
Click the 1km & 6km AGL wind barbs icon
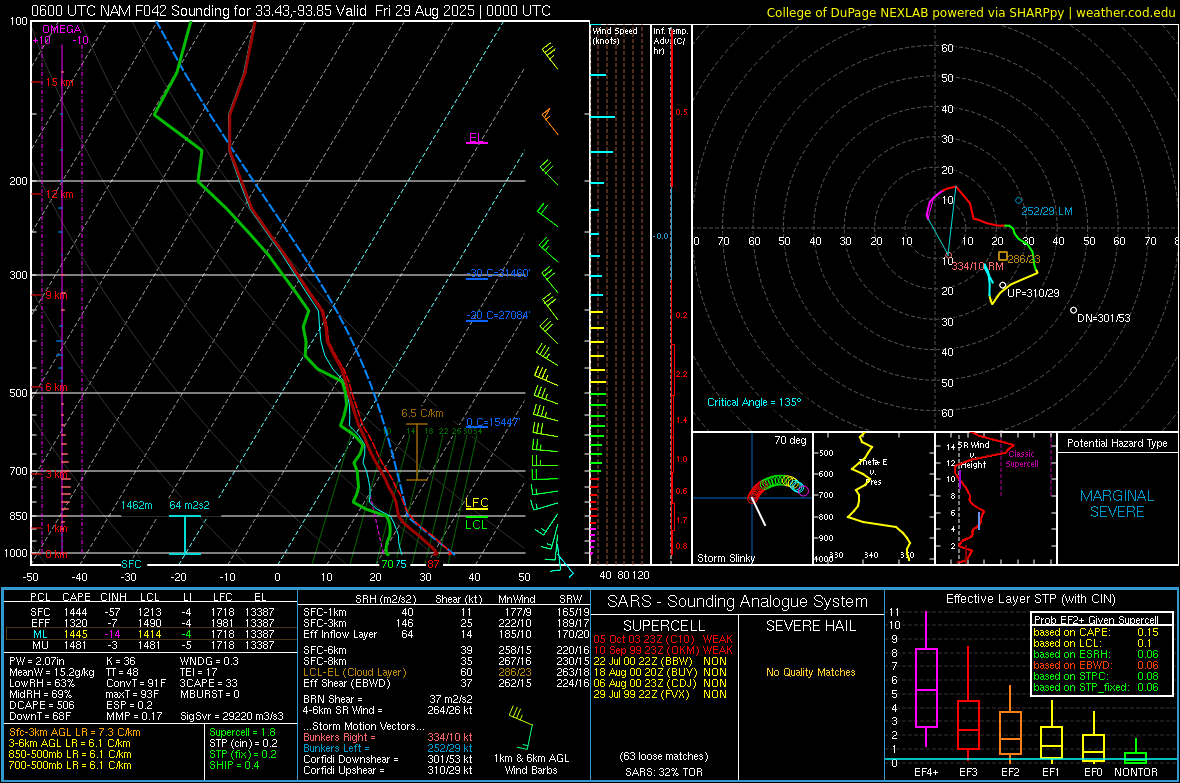(x=522, y=728)
